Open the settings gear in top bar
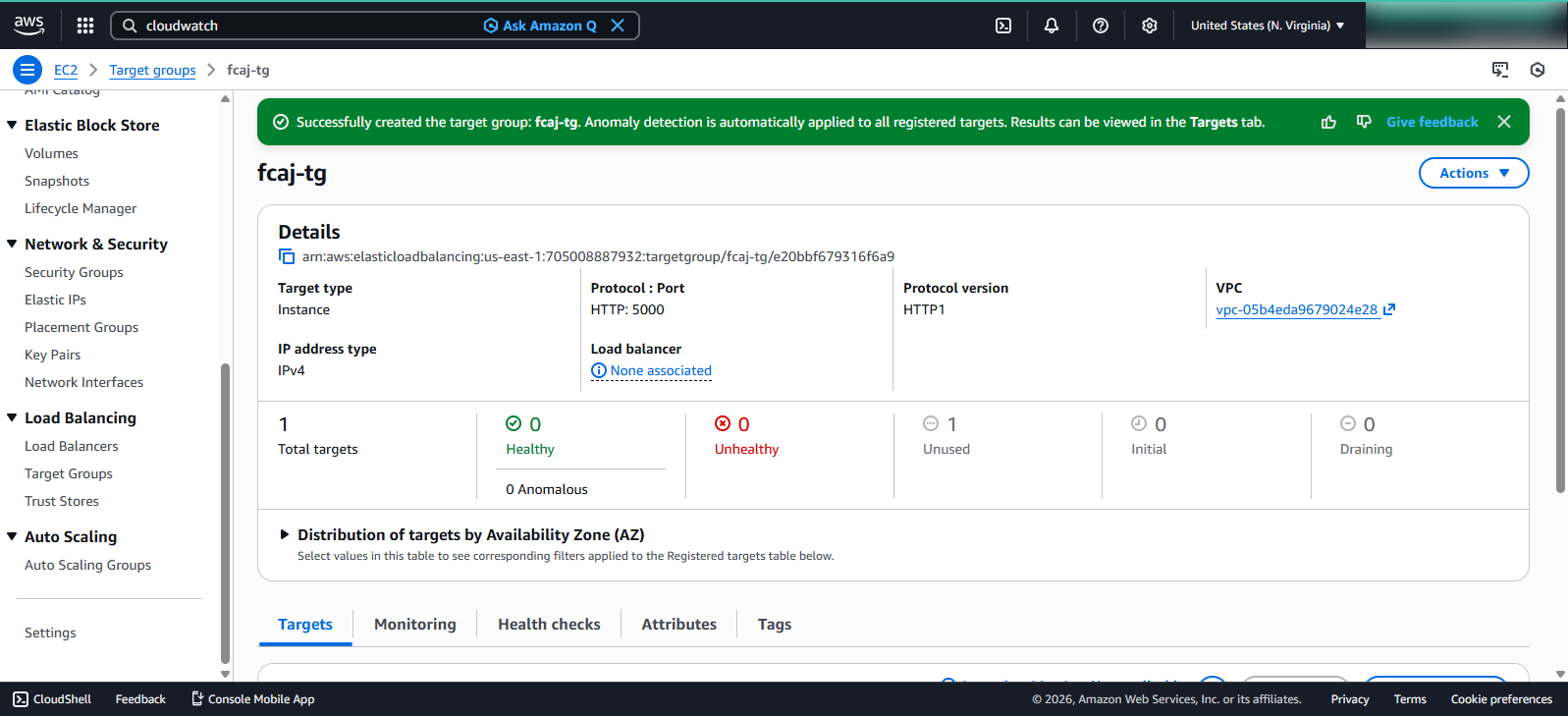Image resolution: width=1568 pixels, height=716 pixels. pos(1150,26)
